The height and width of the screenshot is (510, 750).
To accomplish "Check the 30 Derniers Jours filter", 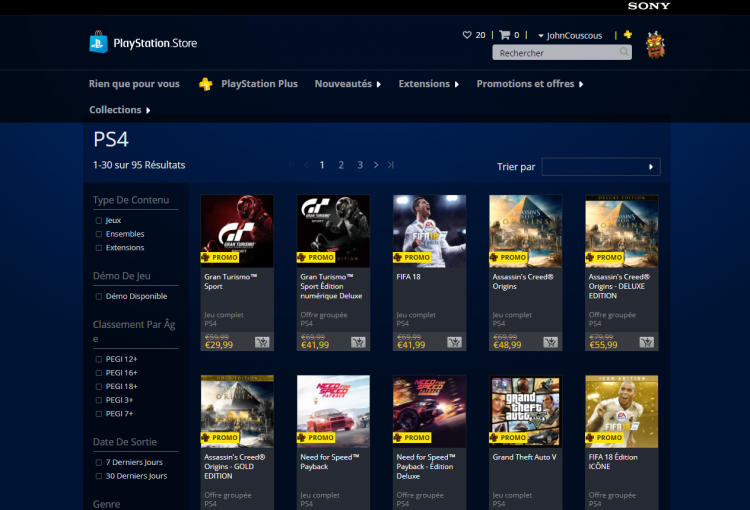I will tap(99, 476).
